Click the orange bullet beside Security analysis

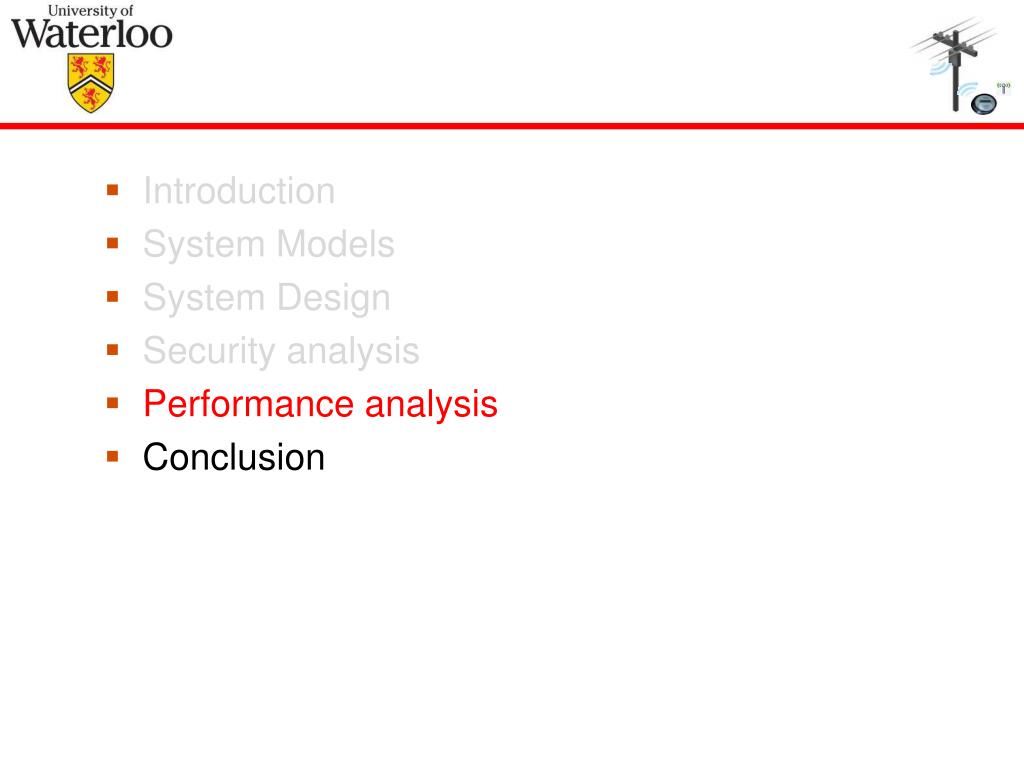pos(112,349)
